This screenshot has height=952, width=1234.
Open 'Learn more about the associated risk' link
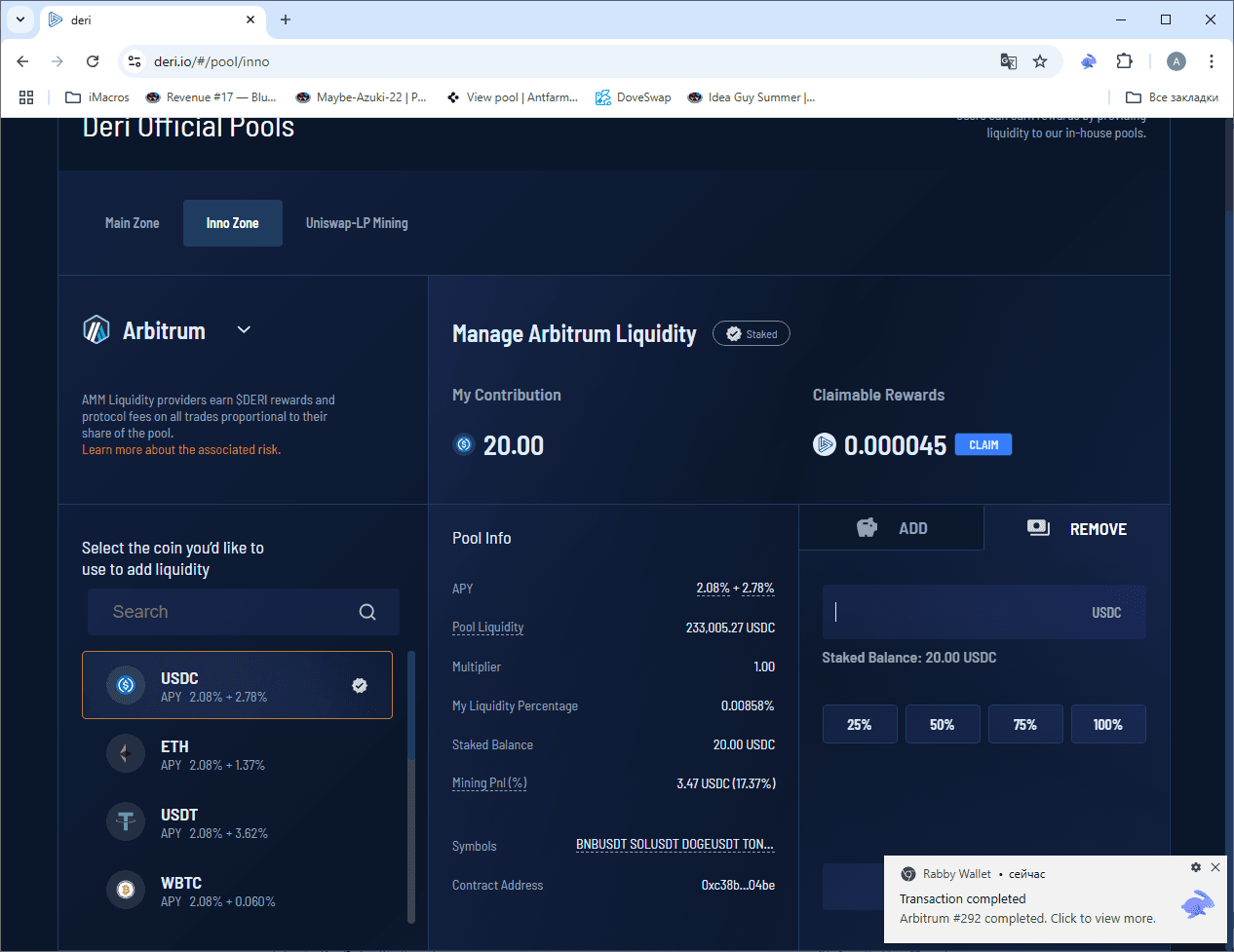[x=181, y=450]
